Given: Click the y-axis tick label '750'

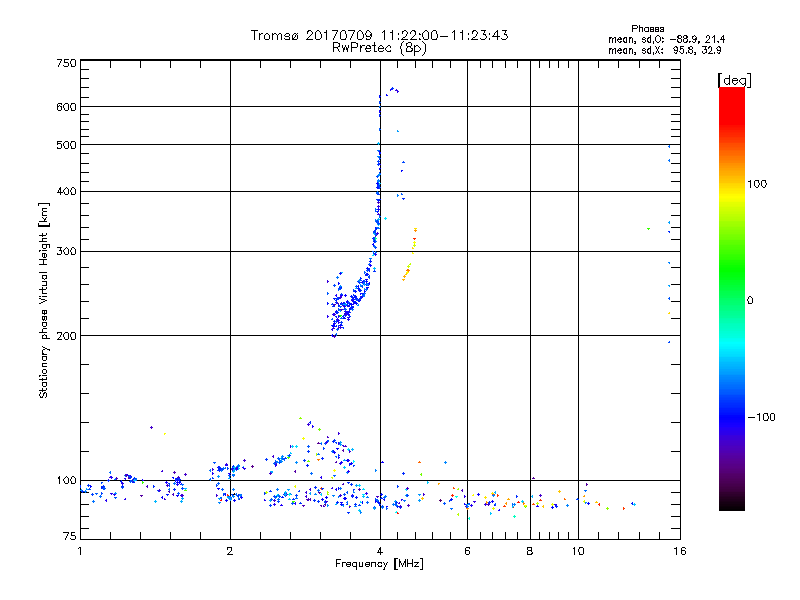Looking at the screenshot, I should [x=66, y=63].
